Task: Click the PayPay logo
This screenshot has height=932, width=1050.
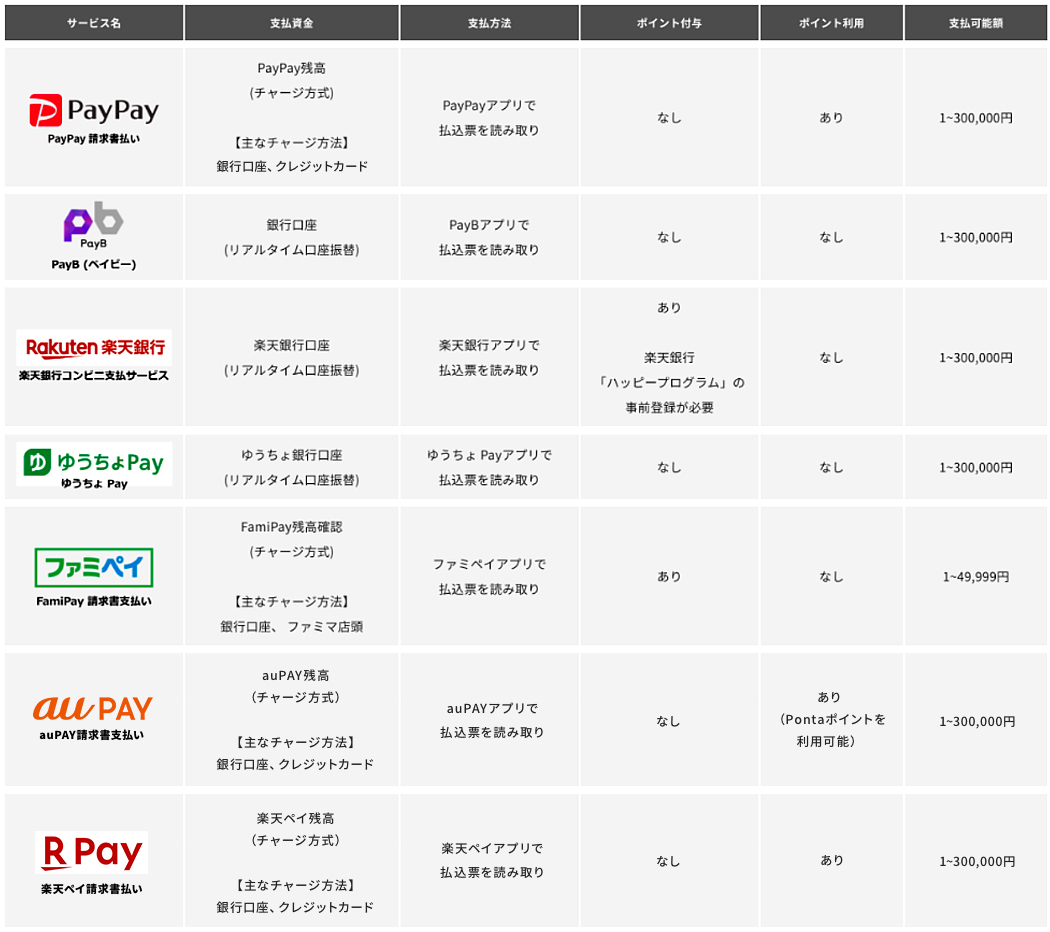Action: (94, 110)
